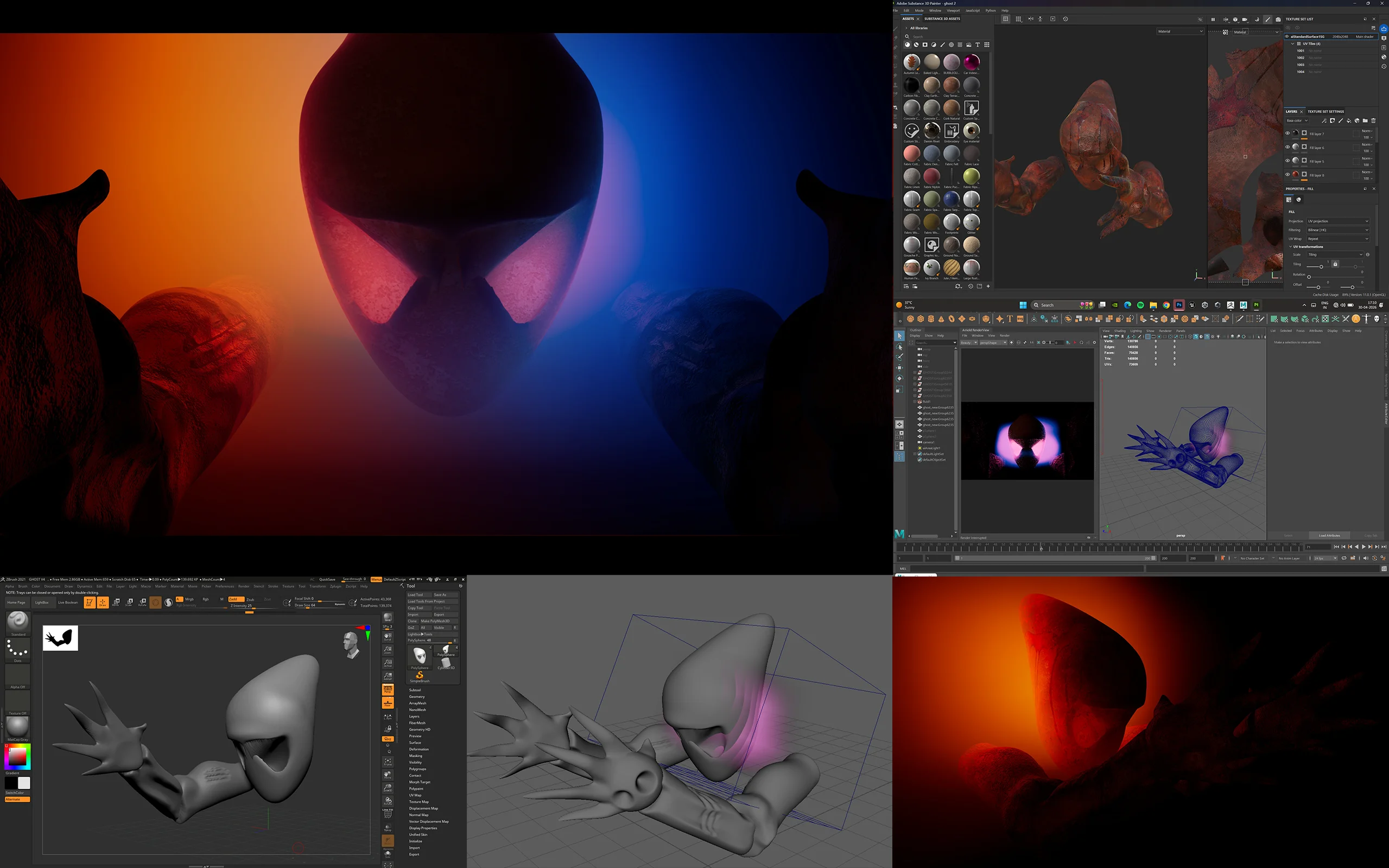1389x868 pixels.
Task: Toggle the Zadd button in ZBrush
Action: click(236, 599)
